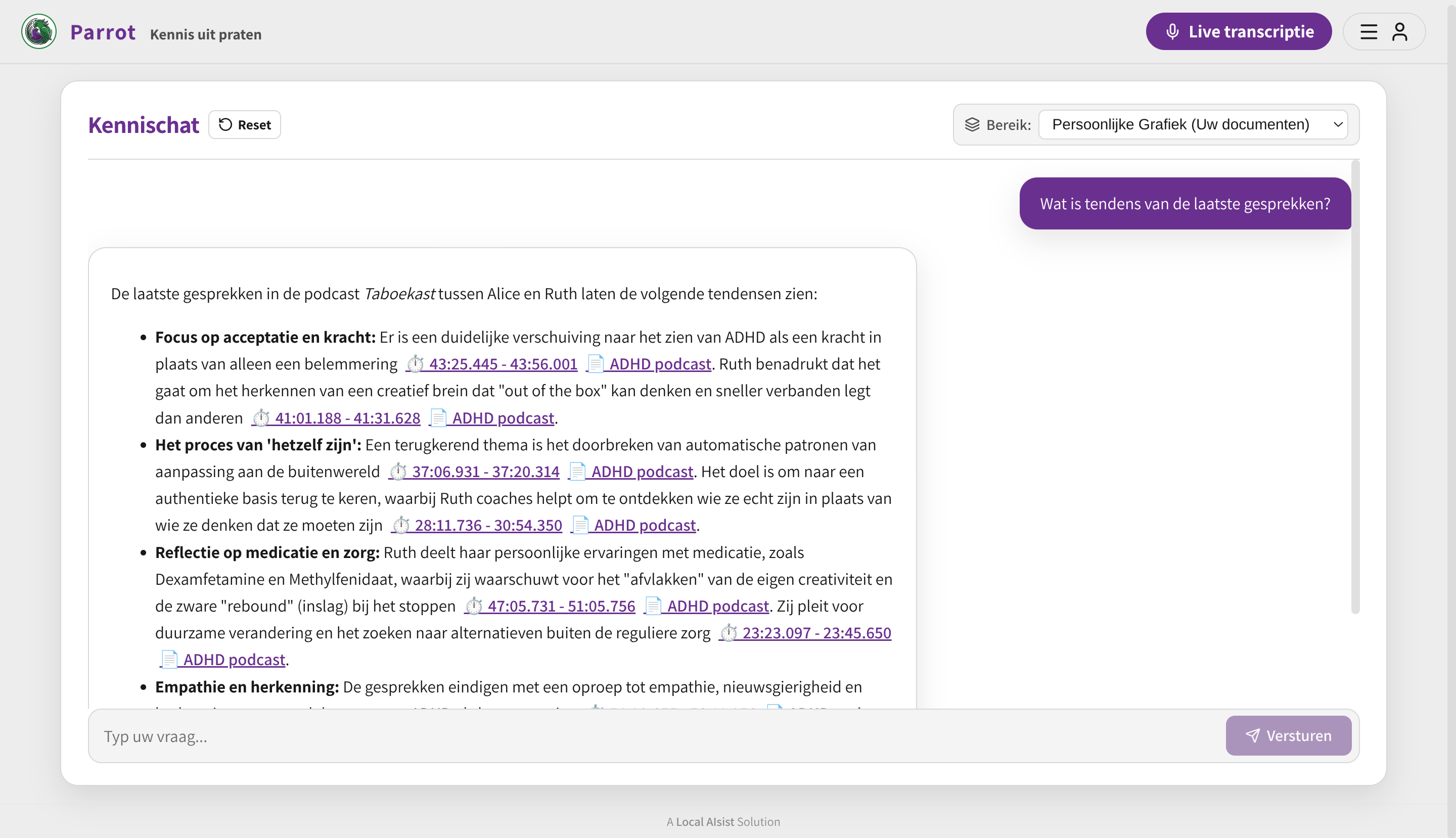The image size is (1456, 838).
Task: Click 'A Local AIsist Solution' footer text
Action: coord(723,822)
